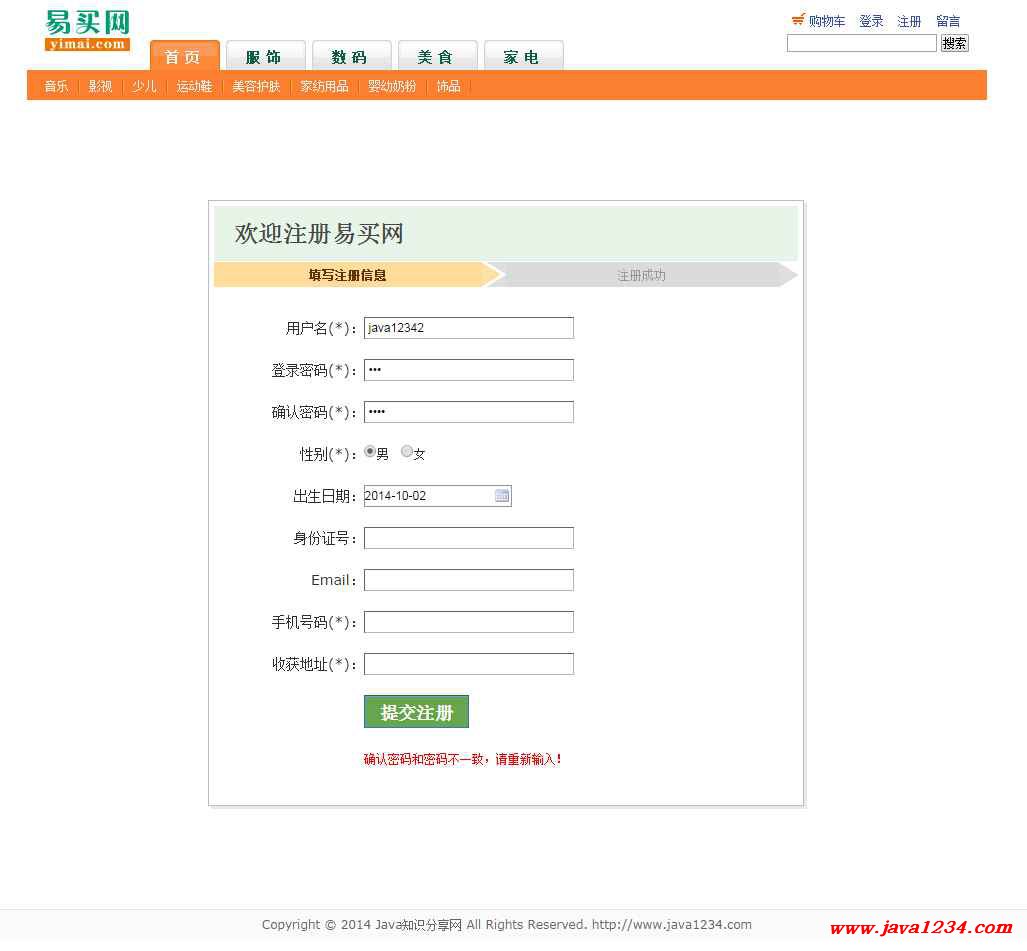Open the birth date calendar picker icon
Screen dimensions: 1027x951
coord(502,496)
